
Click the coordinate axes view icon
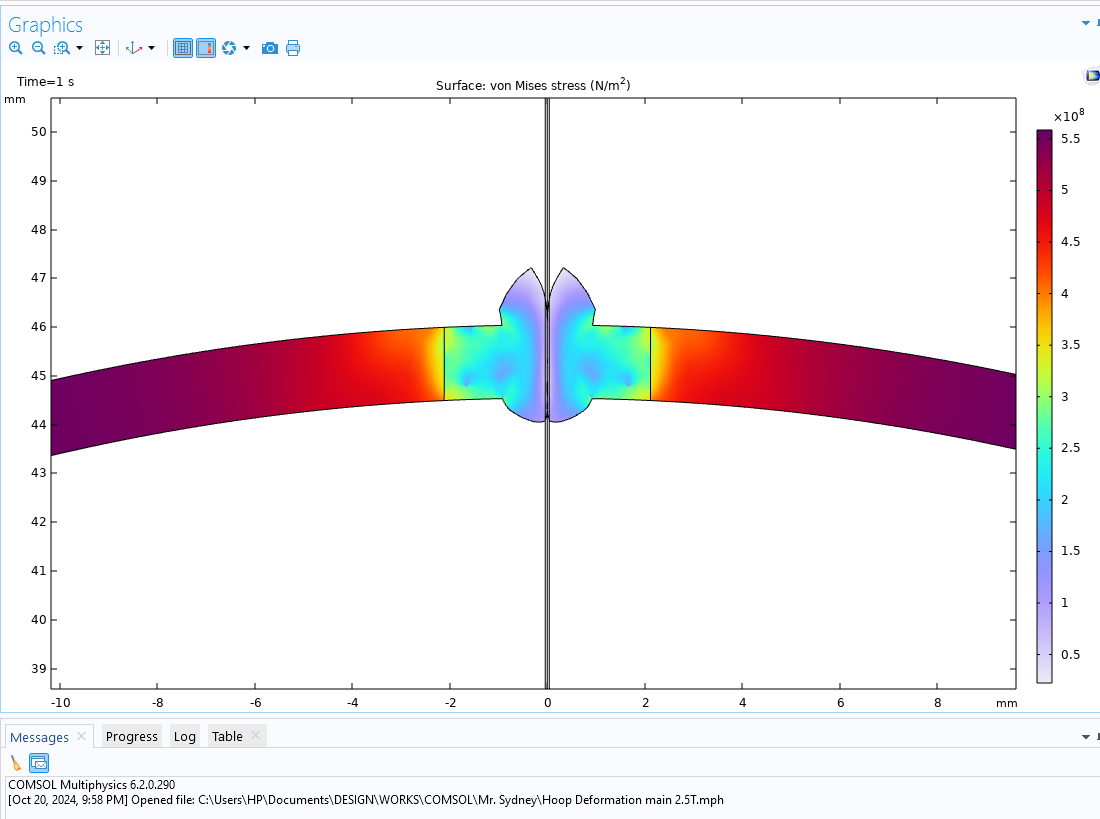pos(134,48)
